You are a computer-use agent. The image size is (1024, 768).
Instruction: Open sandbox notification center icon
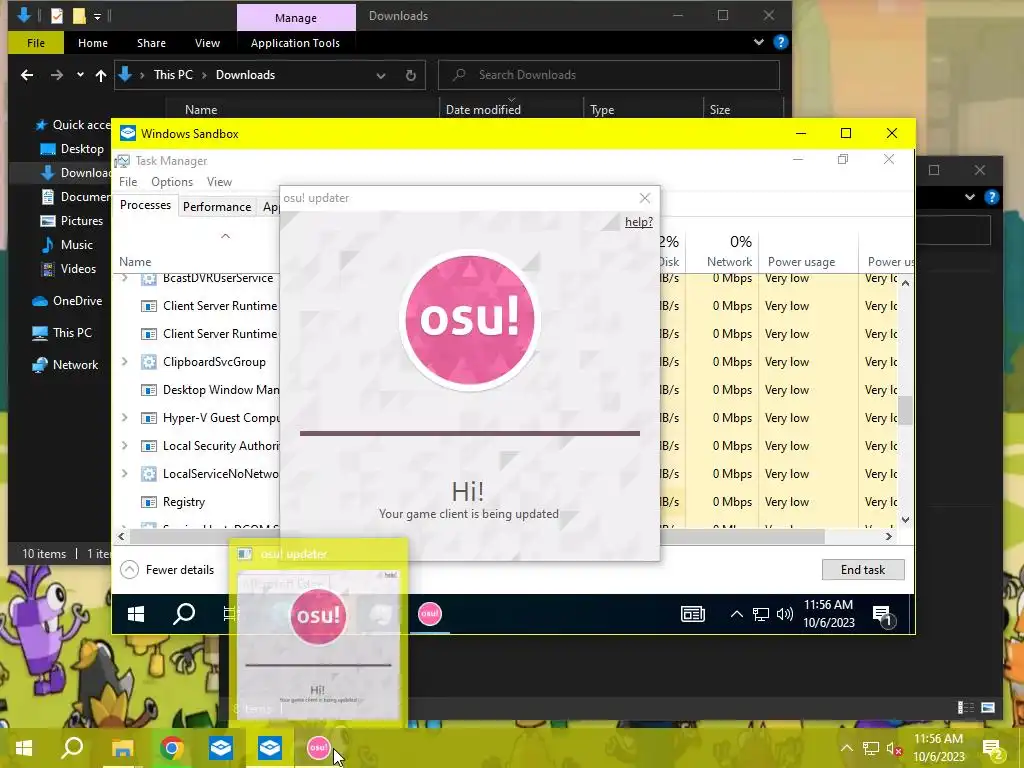click(x=882, y=615)
